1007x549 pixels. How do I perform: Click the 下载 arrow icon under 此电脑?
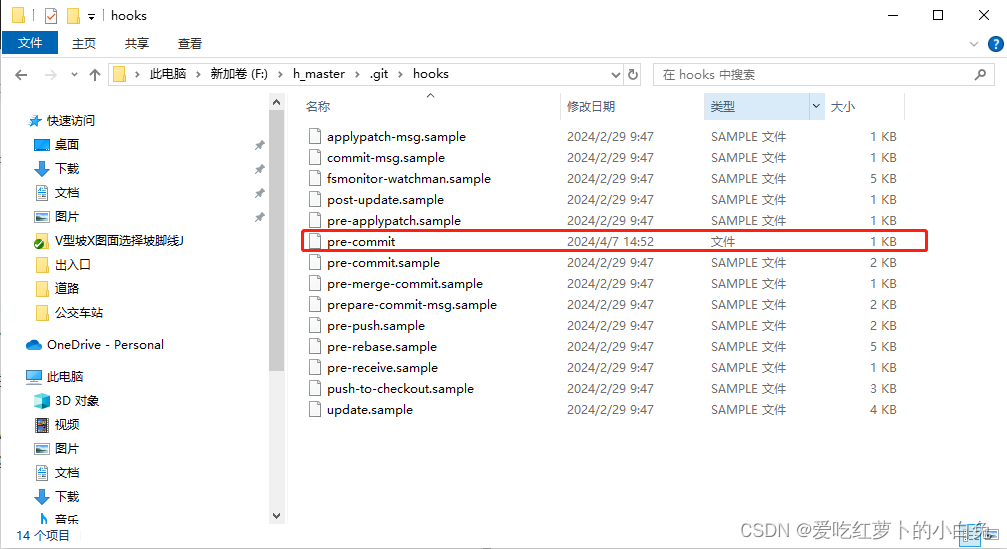tap(42, 496)
